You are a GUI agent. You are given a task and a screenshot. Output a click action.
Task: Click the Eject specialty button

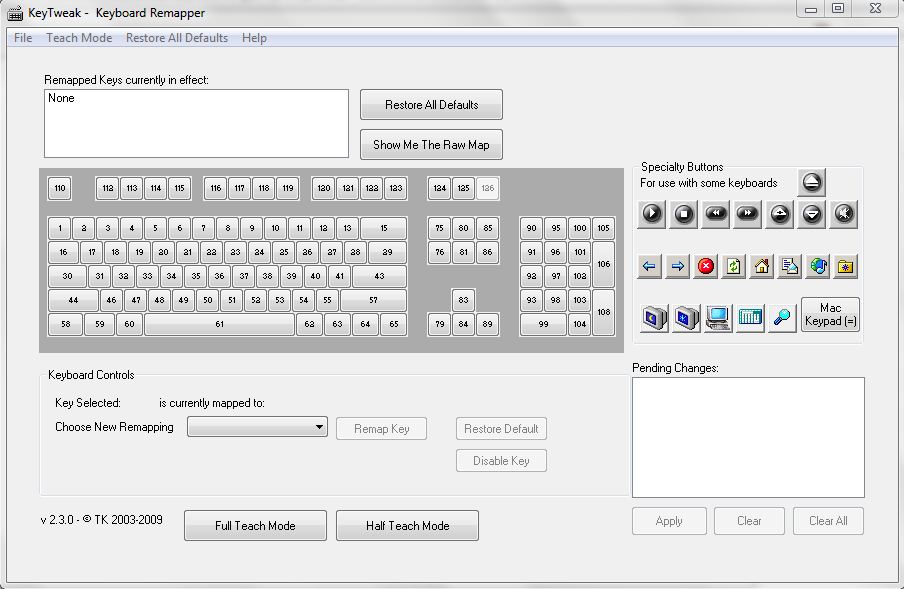pos(812,183)
